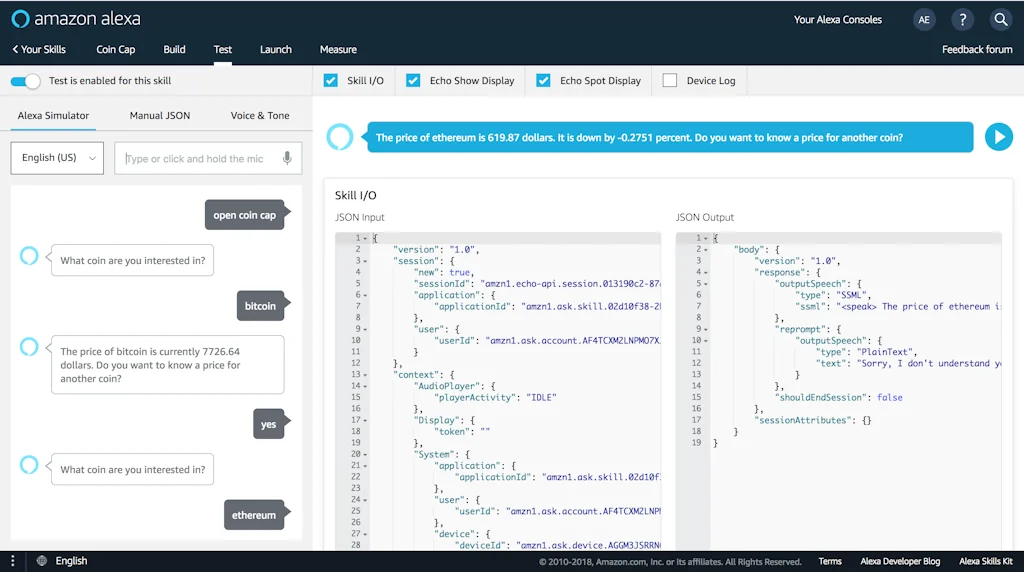1024x572 pixels.
Task: Open the Build menu tab
Action: click(x=174, y=49)
